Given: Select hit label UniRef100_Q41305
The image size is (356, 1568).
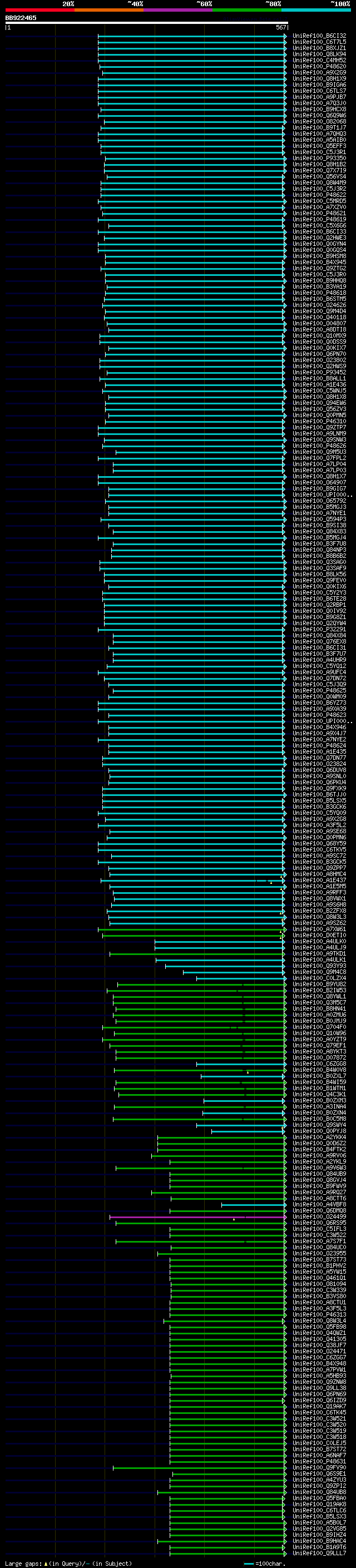Looking at the screenshot, I should [319, 1339].
